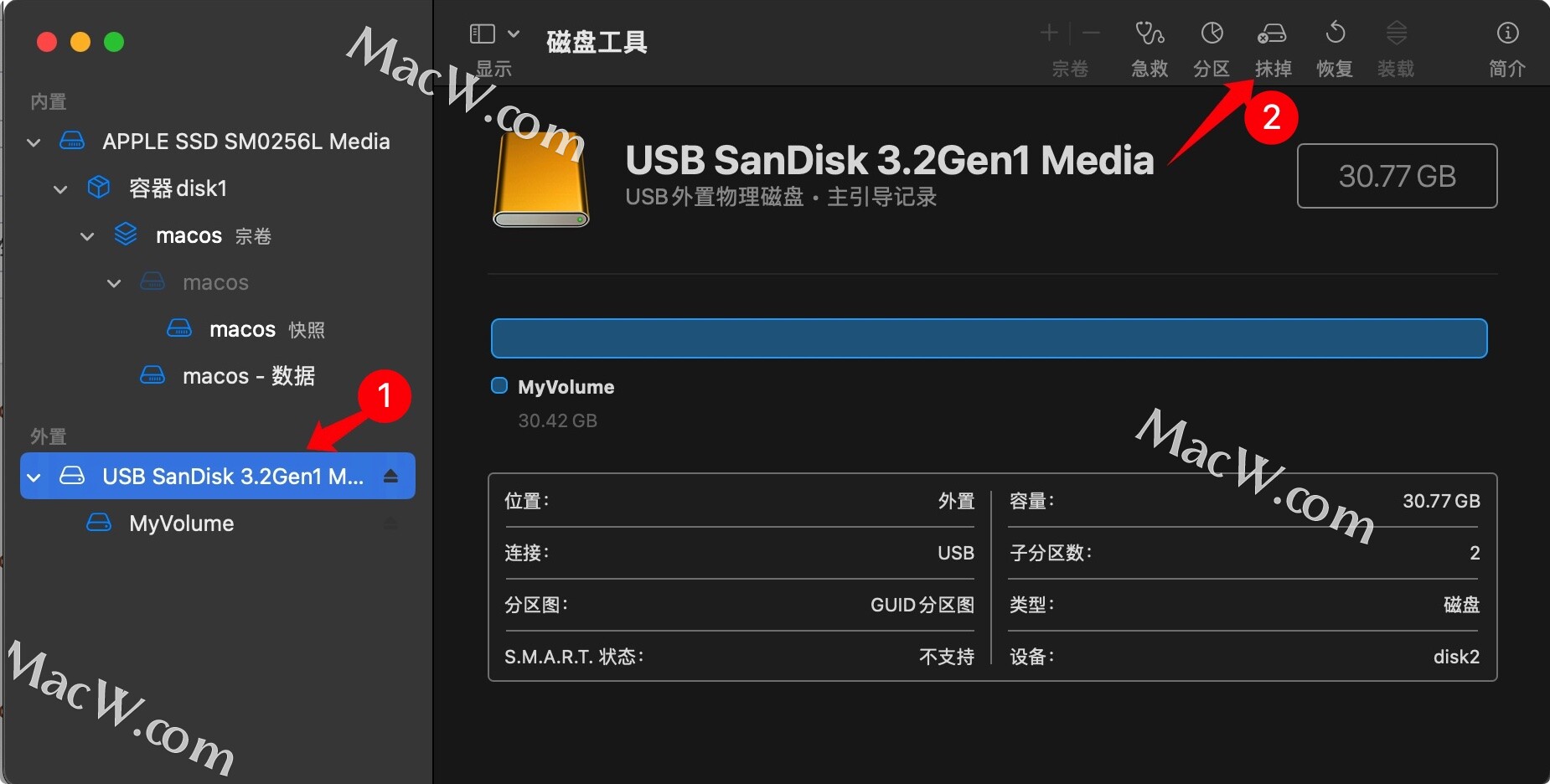This screenshot has height=784, width=1550.
Task: Click the sidebar display toggle icon
Action: pyautogui.click(x=483, y=34)
